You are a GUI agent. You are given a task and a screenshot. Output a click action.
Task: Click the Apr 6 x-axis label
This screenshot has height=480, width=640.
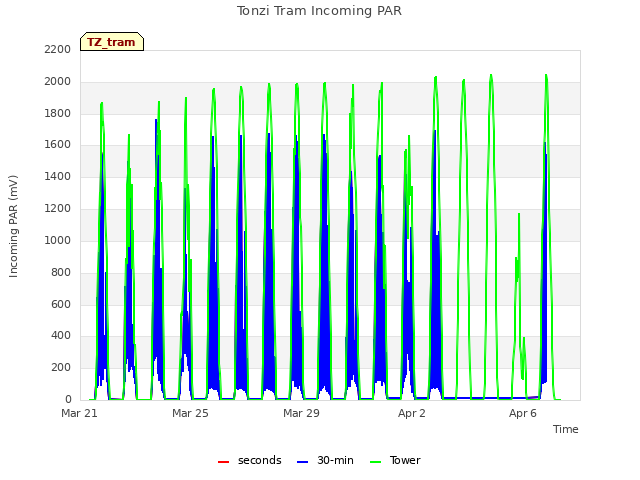[523, 413]
